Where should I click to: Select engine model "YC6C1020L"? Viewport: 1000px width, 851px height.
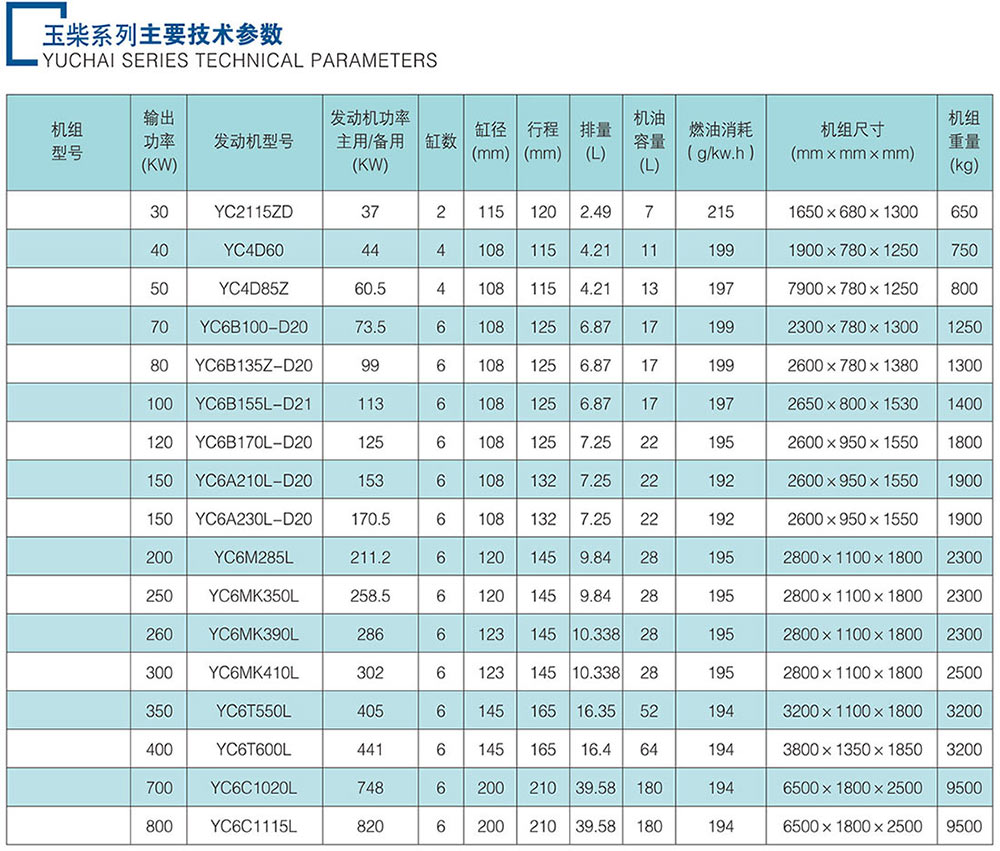254,788
